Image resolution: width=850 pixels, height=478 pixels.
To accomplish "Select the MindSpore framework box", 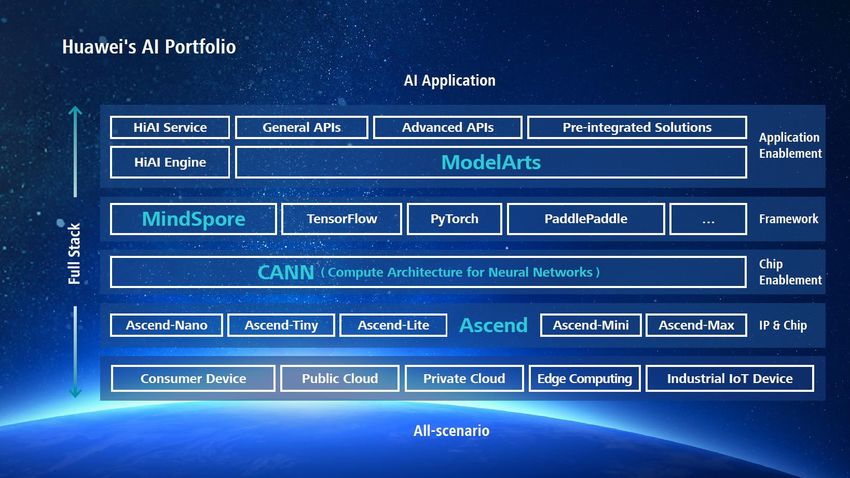I will click(x=194, y=219).
